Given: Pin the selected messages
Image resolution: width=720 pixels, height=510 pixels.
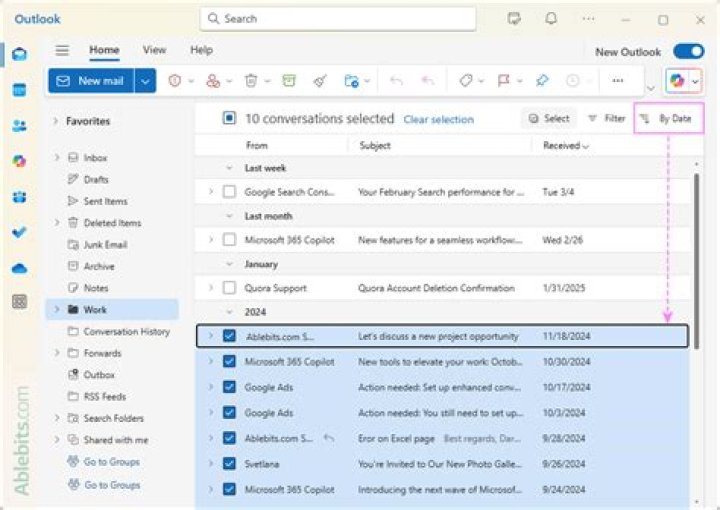Looking at the screenshot, I should pyautogui.click(x=542, y=81).
